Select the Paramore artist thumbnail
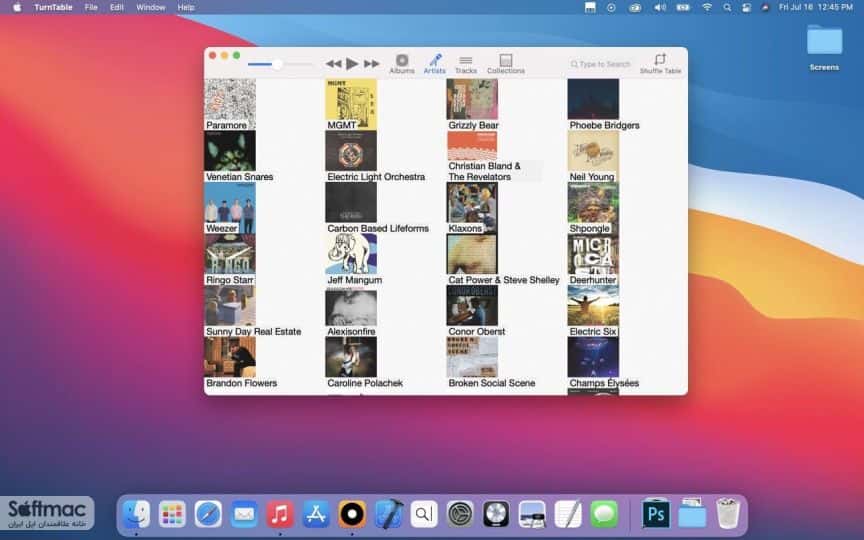This screenshot has height=540, width=864. click(230, 104)
